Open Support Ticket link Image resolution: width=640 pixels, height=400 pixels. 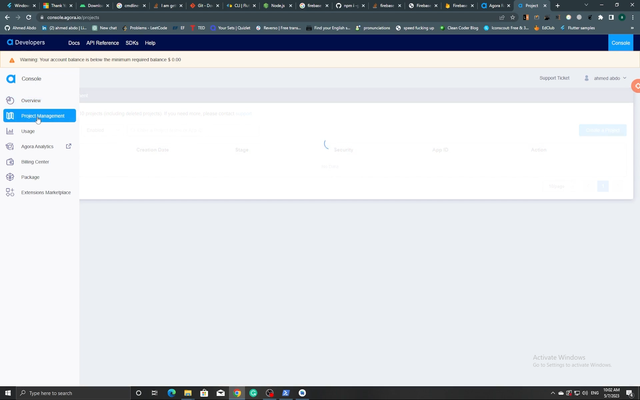(554, 78)
